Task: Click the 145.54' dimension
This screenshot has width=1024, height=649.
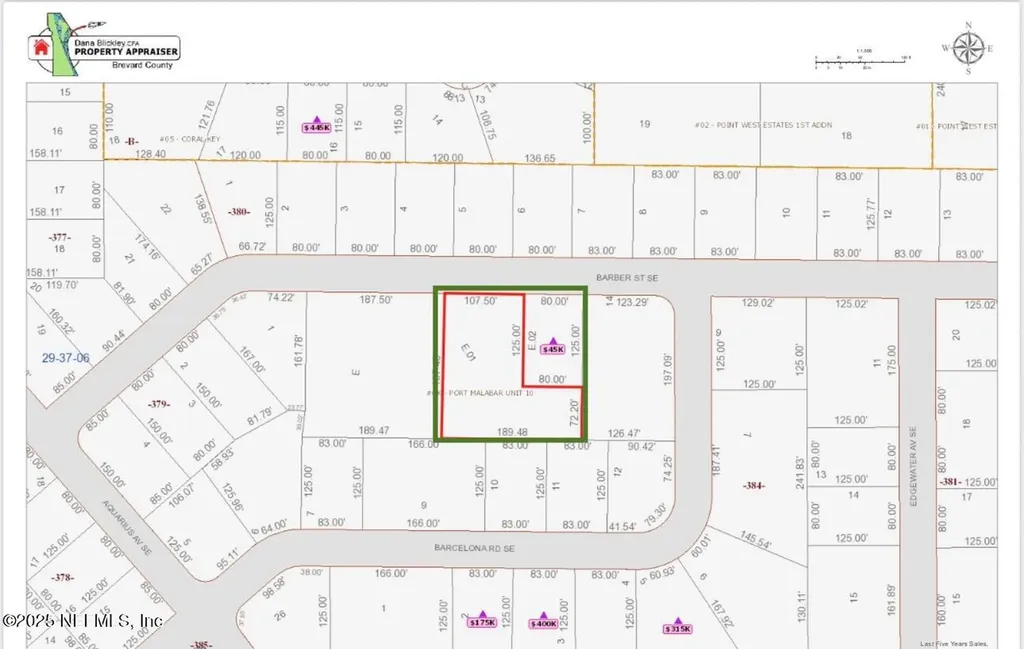Action: tap(755, 539)
